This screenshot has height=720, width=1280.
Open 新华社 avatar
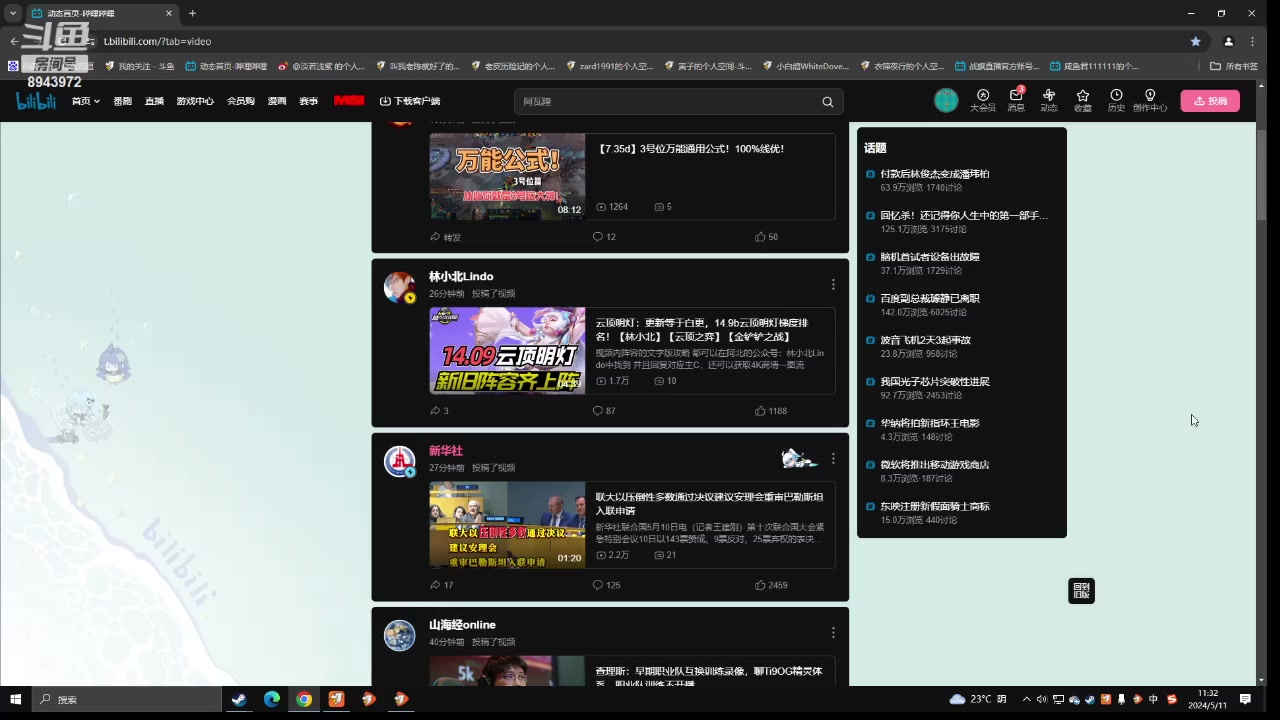(400, 461)
